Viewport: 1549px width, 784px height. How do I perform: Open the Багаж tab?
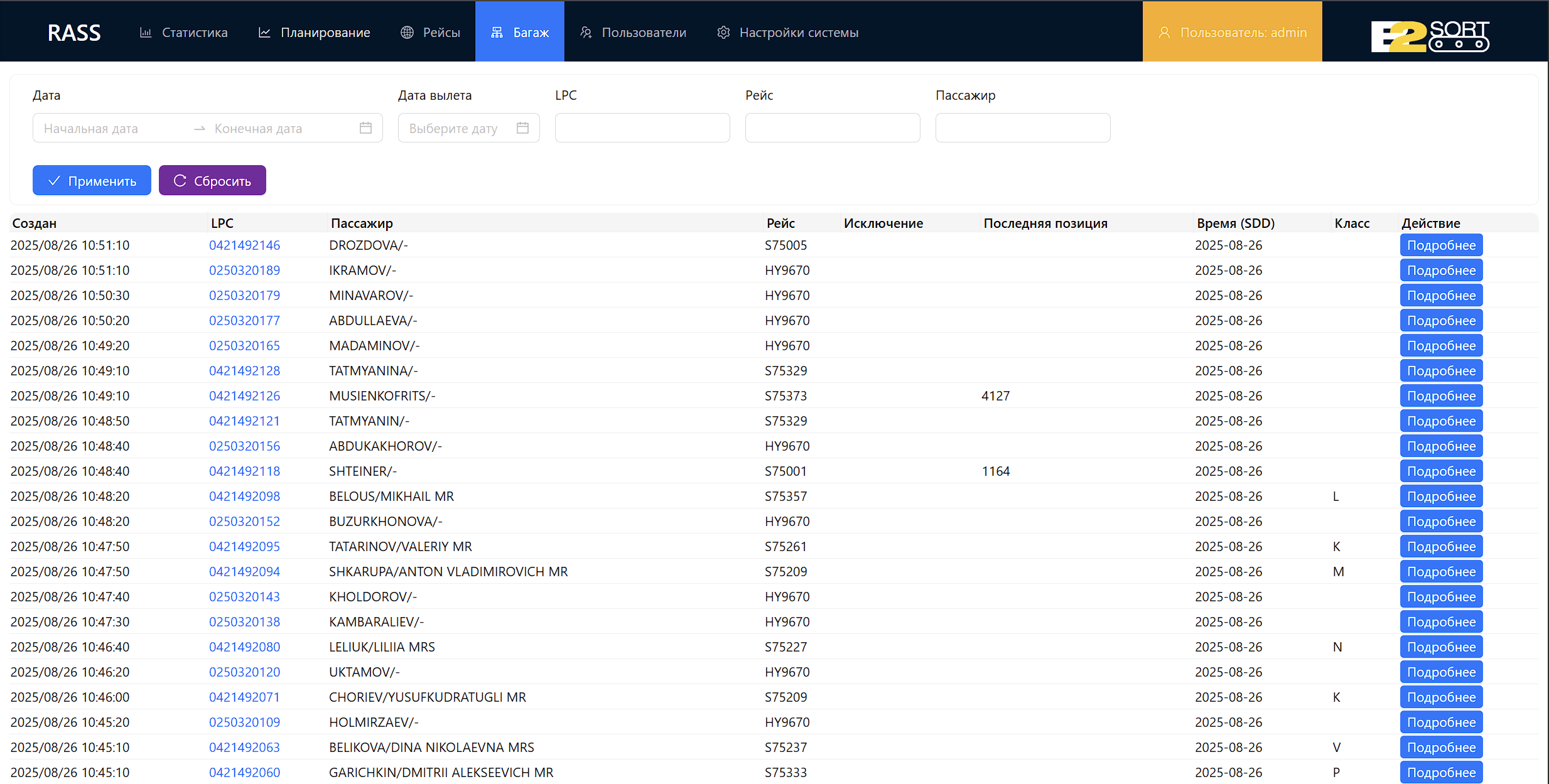pos(519,32)
